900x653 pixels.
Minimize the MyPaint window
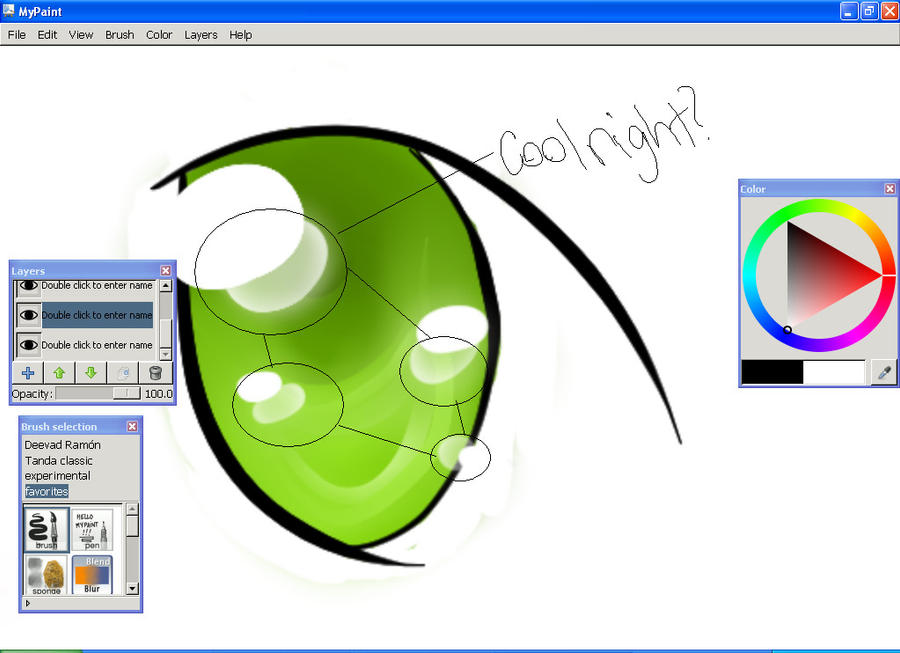tap(849, 11)
